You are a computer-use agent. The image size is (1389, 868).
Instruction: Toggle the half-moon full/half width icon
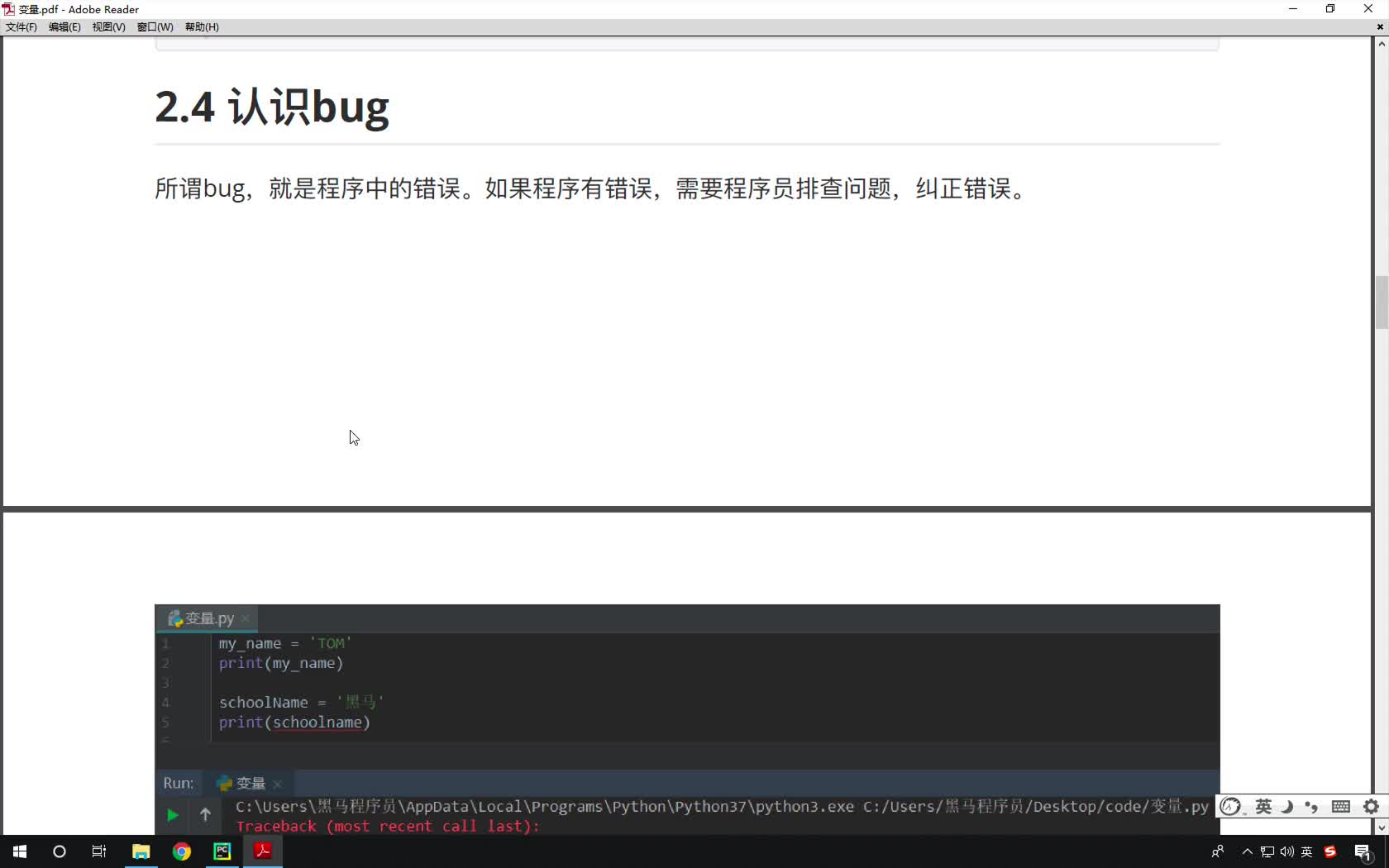[x=1287, y=807]
